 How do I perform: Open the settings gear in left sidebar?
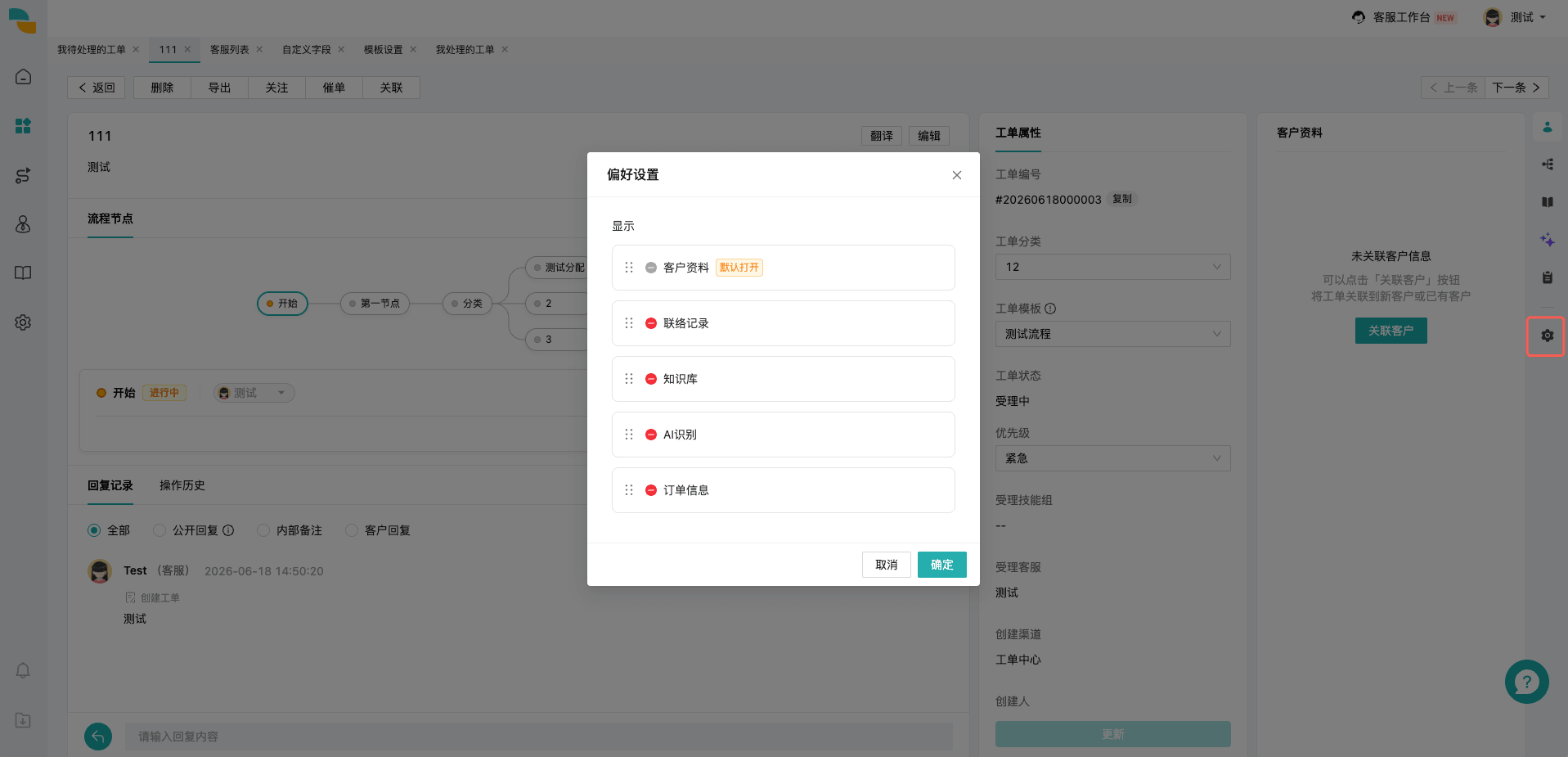23,322
